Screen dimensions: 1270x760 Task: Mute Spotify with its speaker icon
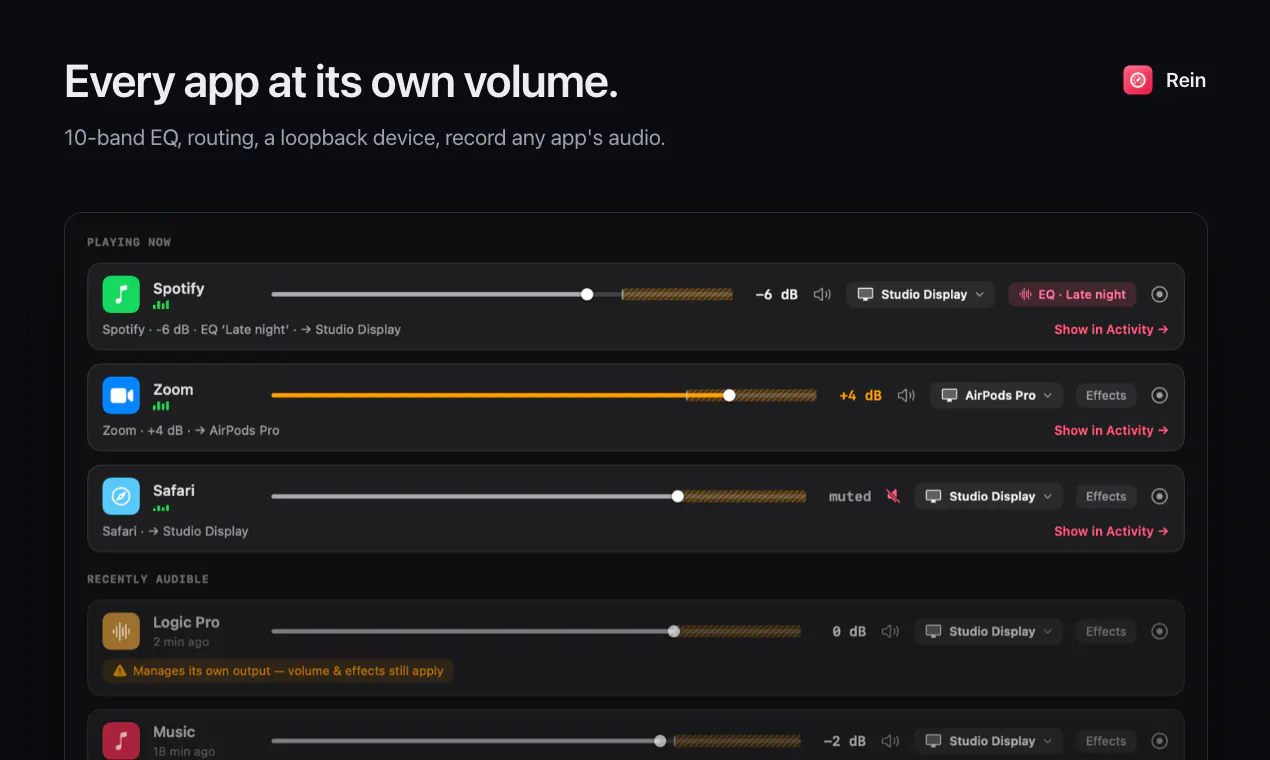(822, 294)
